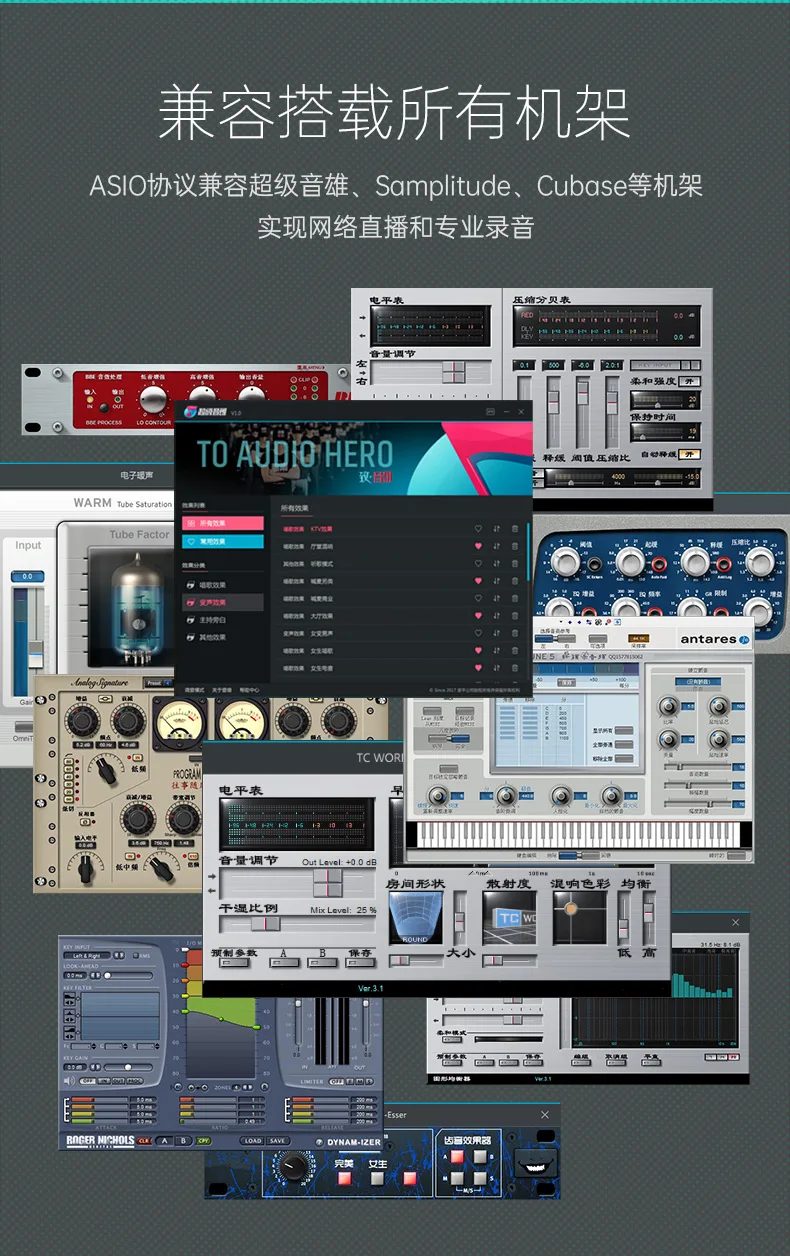Viewport: 790px width, 1256px height.
Task: Select 所有效果 in effects list sidebar
Action: coord(223,523)
